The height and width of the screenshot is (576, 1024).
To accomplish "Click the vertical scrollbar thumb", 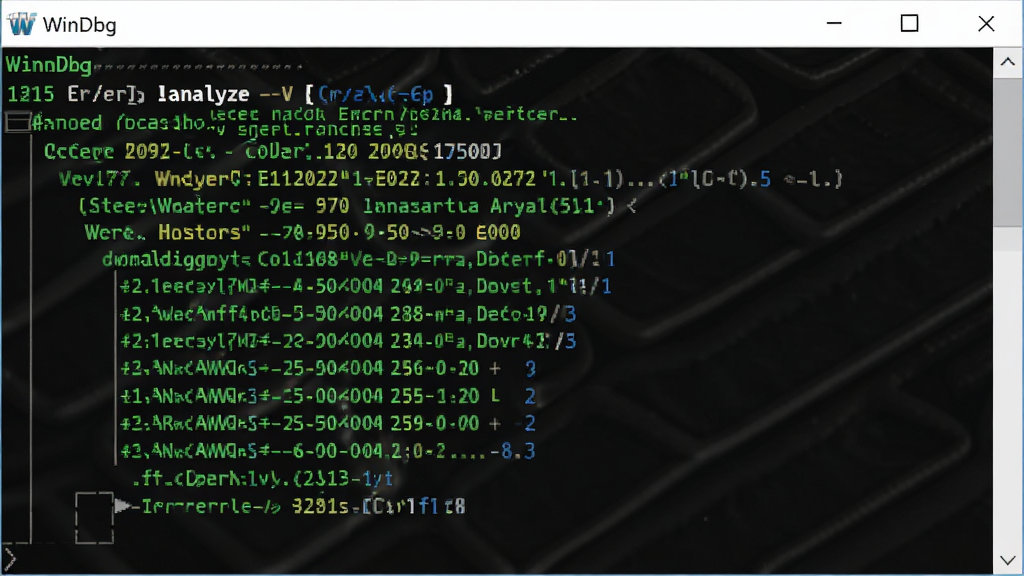I will [1008, 153].
